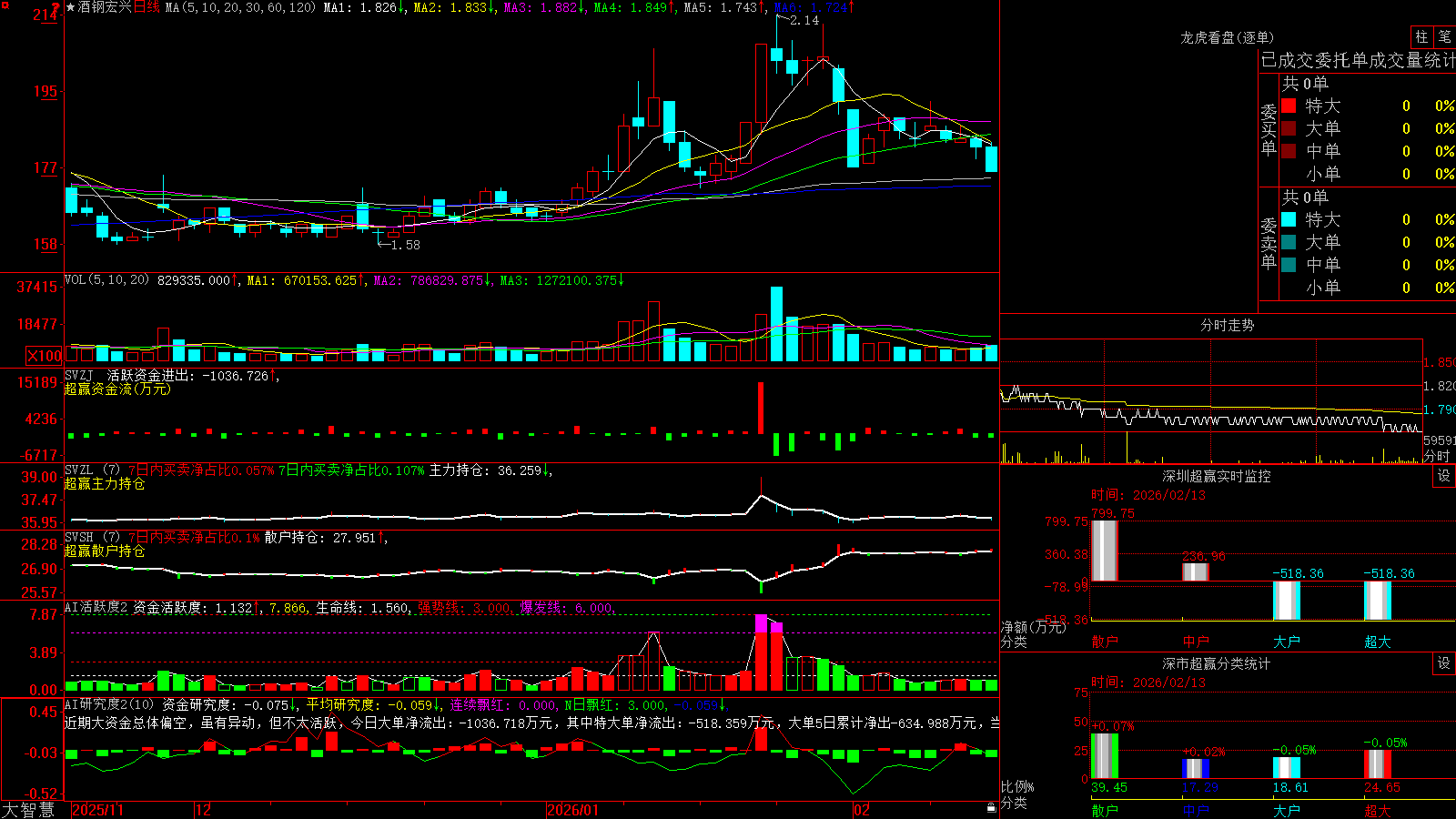
Task: Click the 02 month timeline marker
Action: pos(862,810)
